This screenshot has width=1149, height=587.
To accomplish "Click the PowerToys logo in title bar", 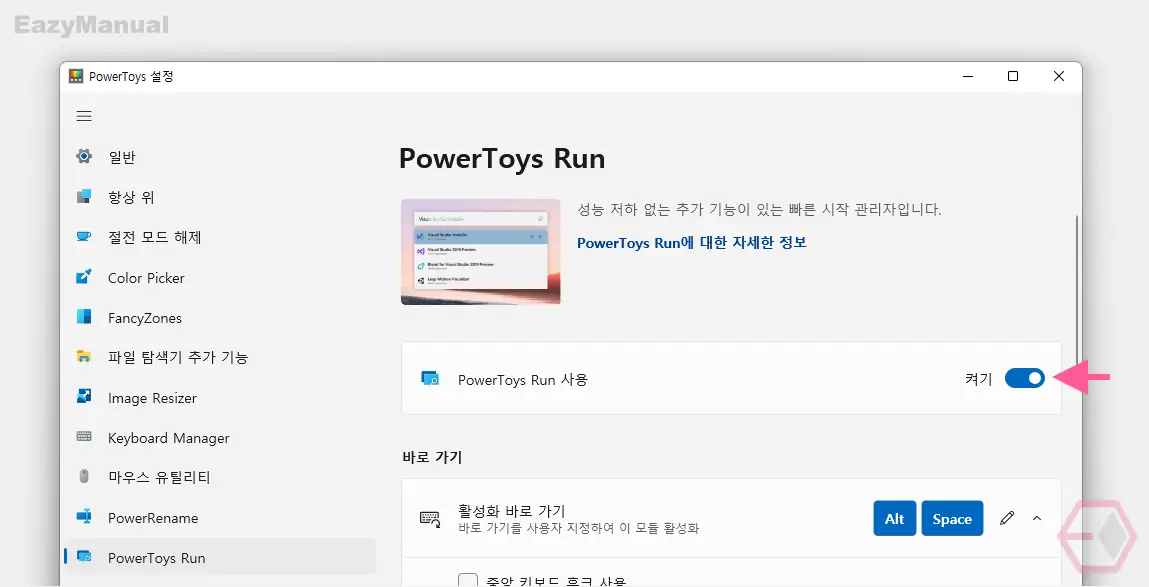I will (x=76, y=76).
